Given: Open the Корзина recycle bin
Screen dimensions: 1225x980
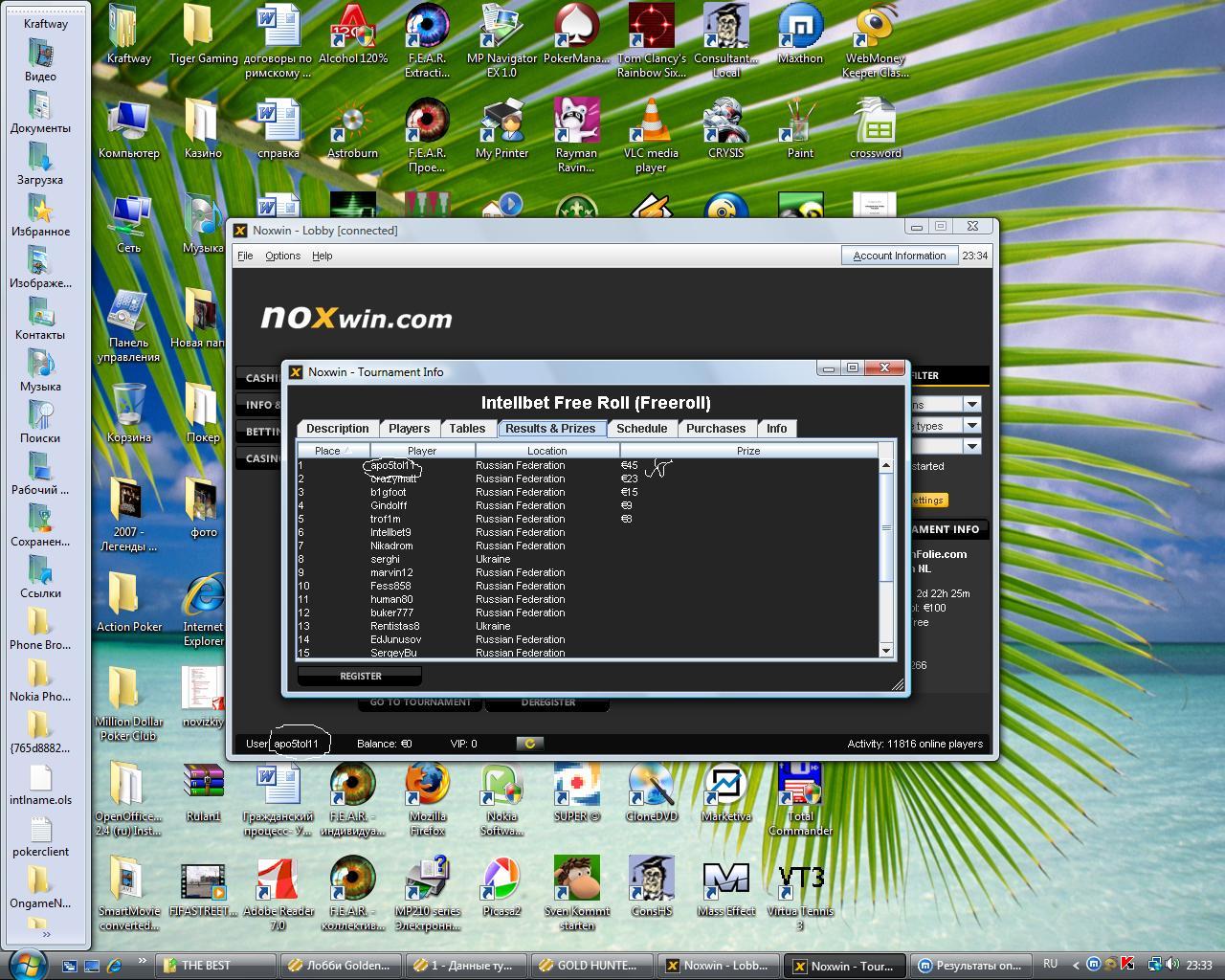Looking at the screenshot, I should 128,407.
